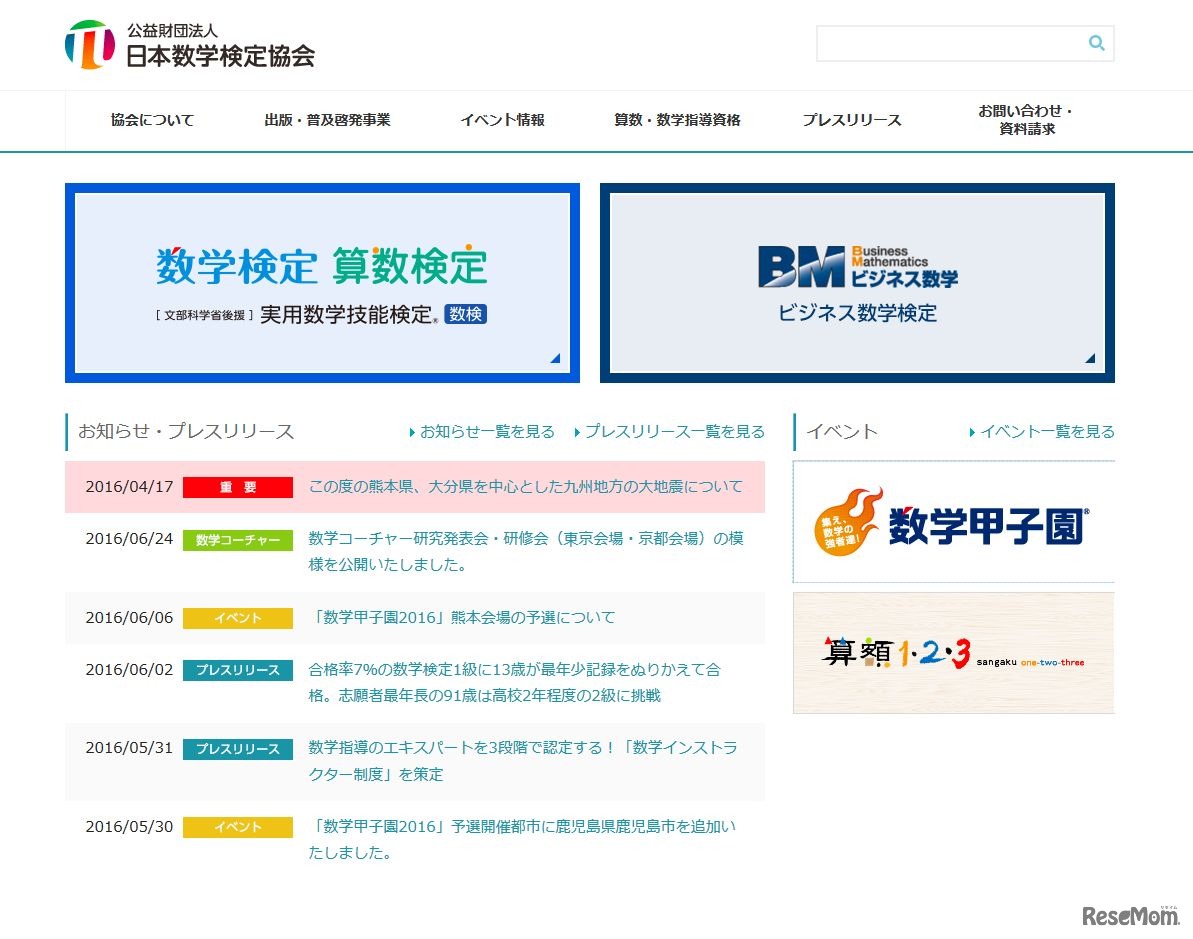Image resolution: width=1193 pixels, height=939 pixels.
Task: Click イベント tag dated 2016/06/06
Action: 238,618
